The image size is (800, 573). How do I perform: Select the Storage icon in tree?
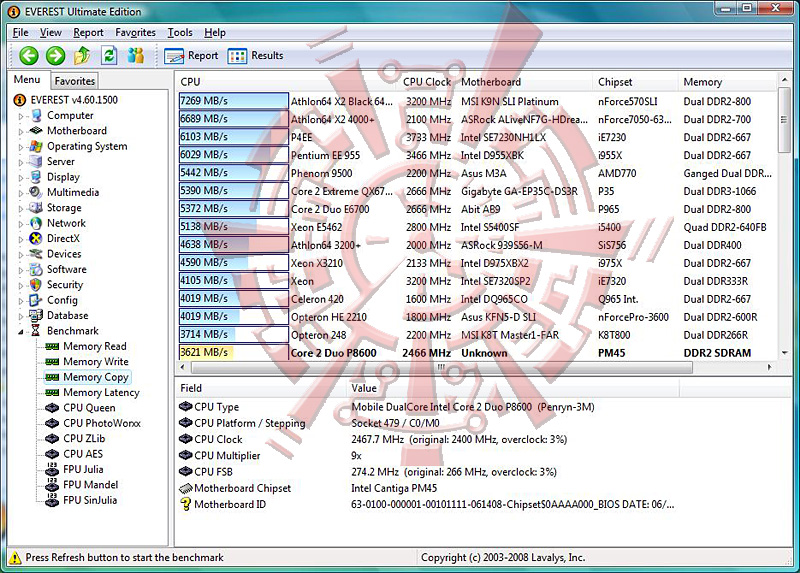click(x=36, y=208)
